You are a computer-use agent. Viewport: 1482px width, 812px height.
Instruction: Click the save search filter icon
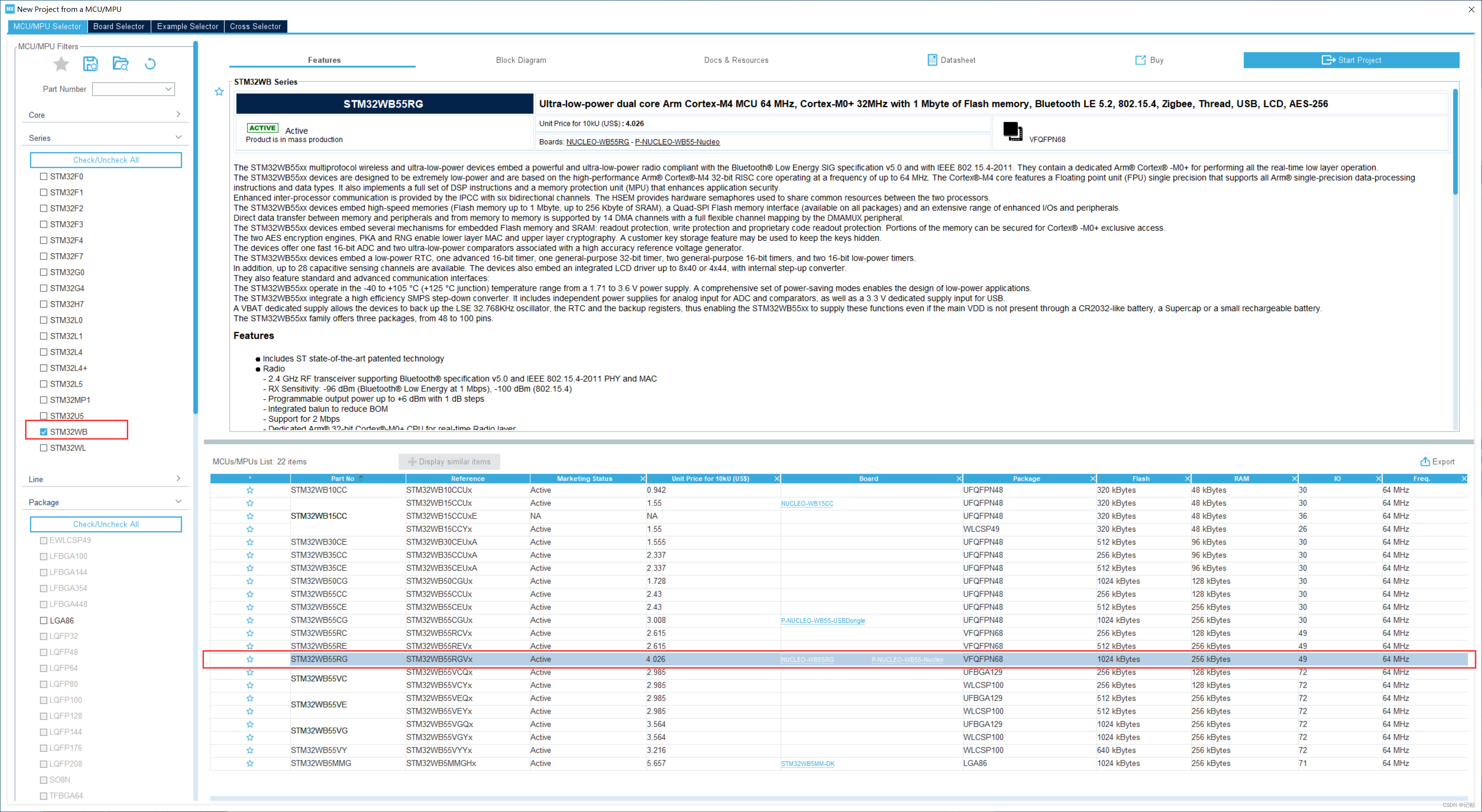(x=90, y=64)
